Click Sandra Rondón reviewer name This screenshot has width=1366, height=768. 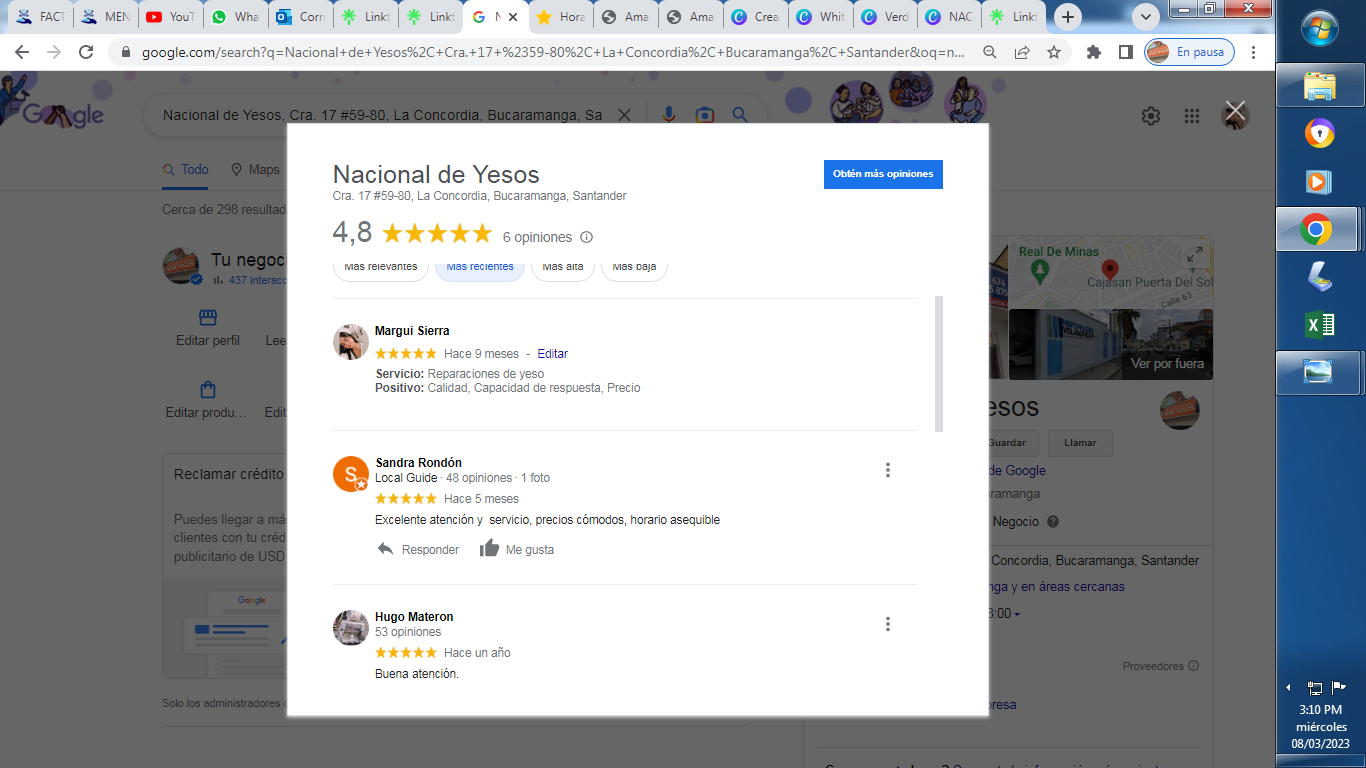click(418, 463)
